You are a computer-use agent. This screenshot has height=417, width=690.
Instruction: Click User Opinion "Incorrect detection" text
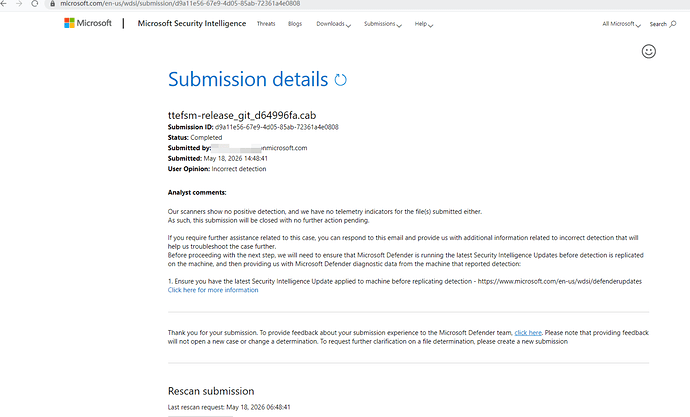[239, 169]
